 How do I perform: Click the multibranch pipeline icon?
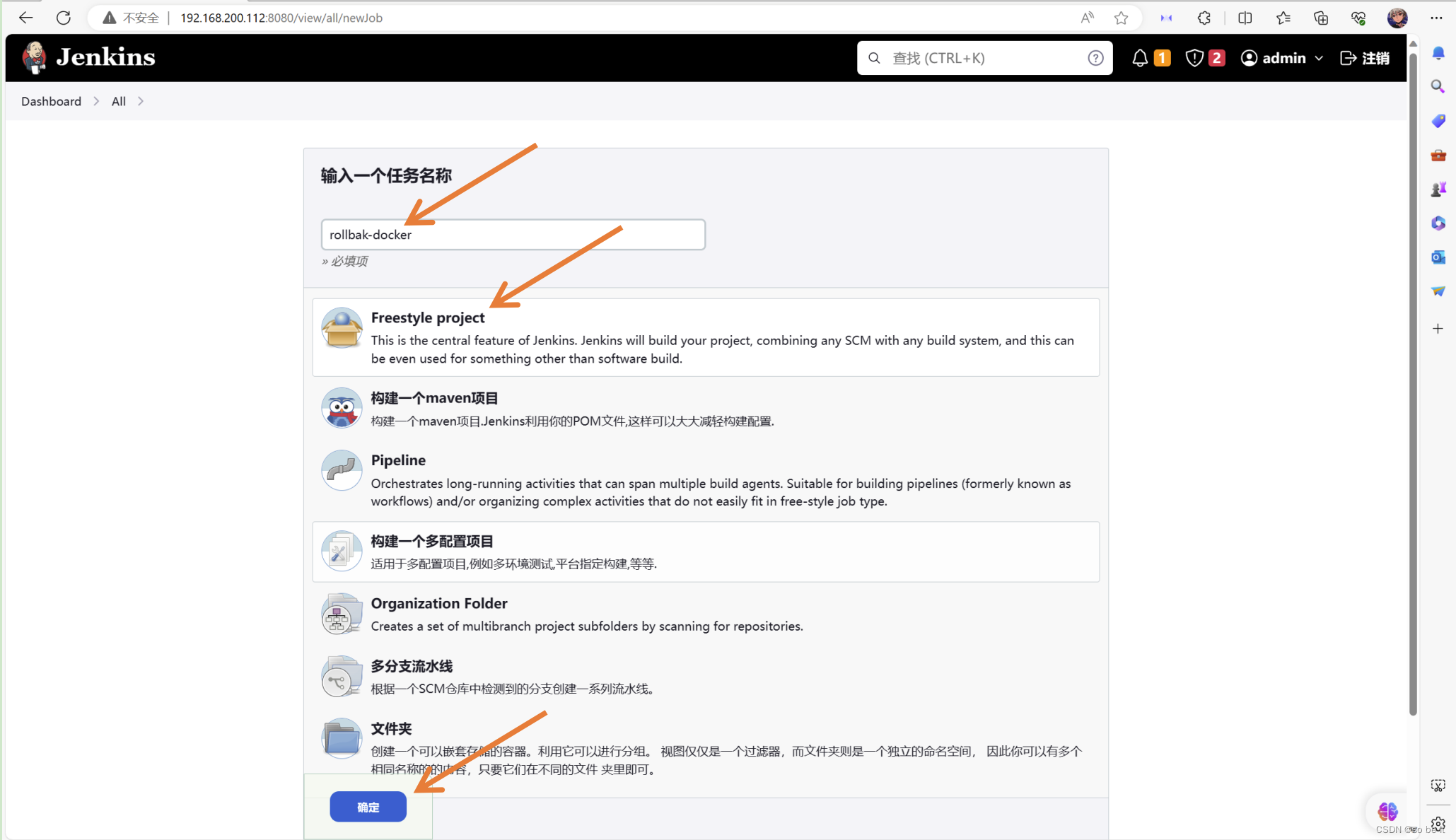coord(342,676)
